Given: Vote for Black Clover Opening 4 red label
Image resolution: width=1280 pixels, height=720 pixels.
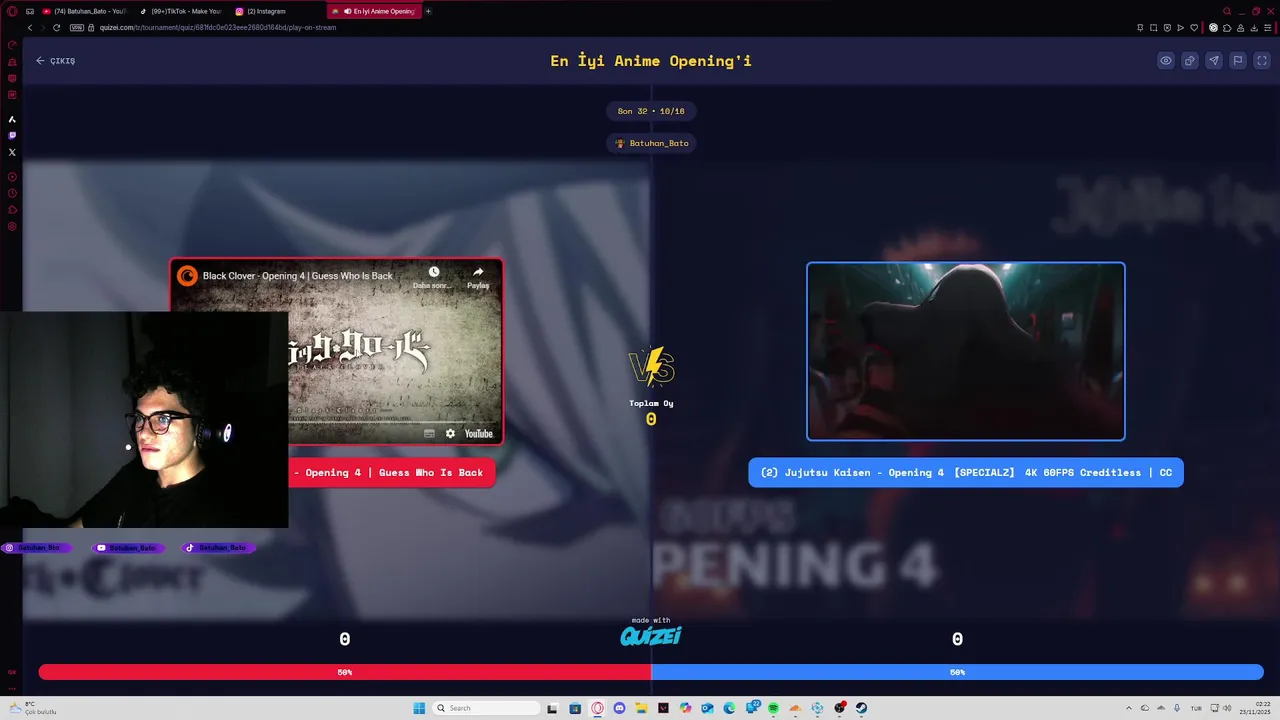Looking at the screenshot, I should coord(392,473).
